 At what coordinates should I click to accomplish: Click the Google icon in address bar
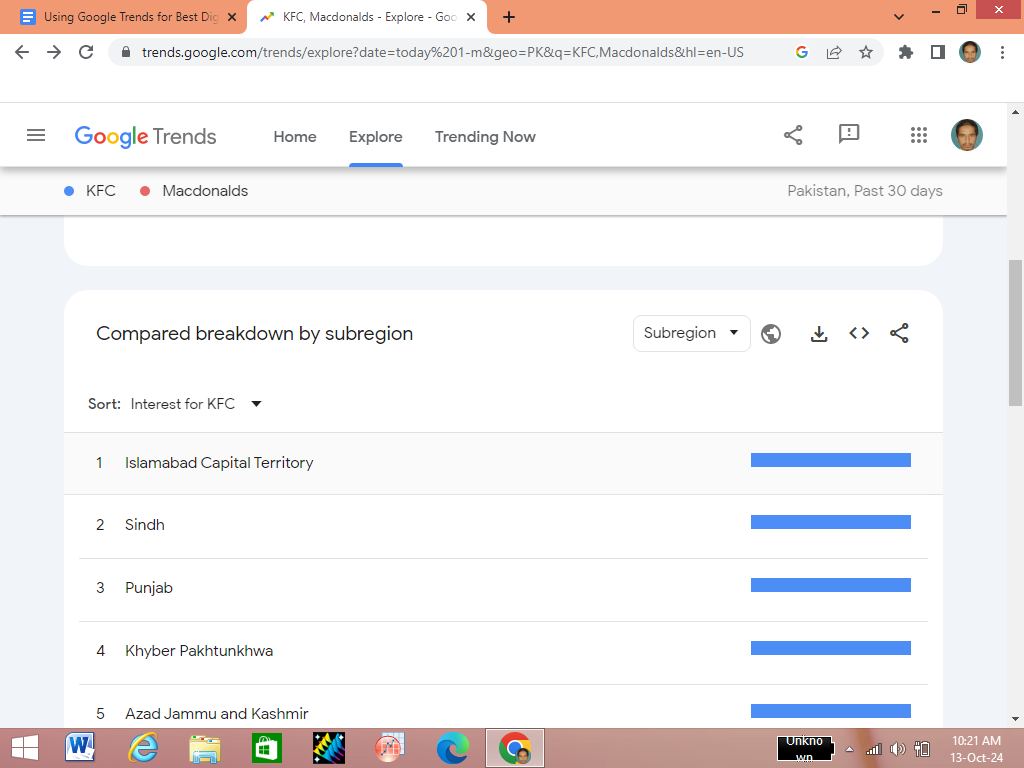tap(802, 52)
